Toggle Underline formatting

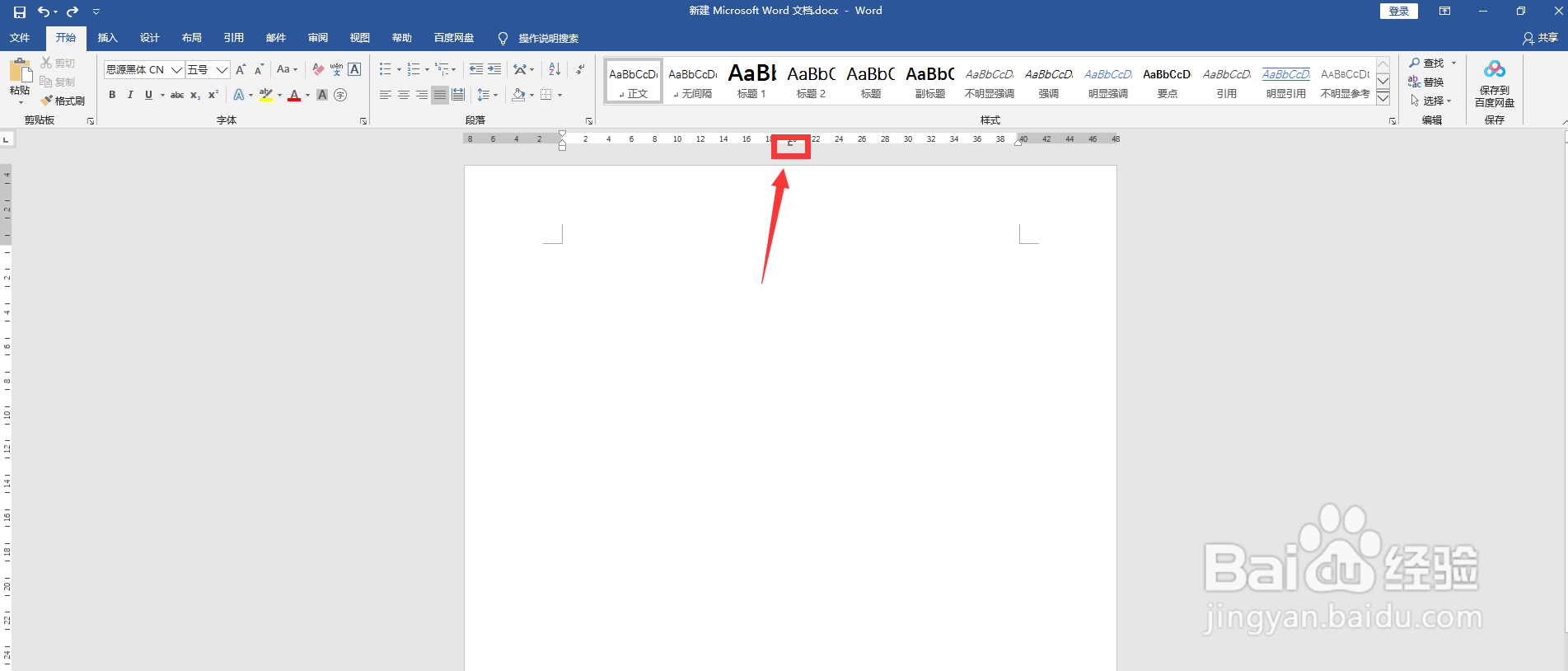tap(148, 95)
